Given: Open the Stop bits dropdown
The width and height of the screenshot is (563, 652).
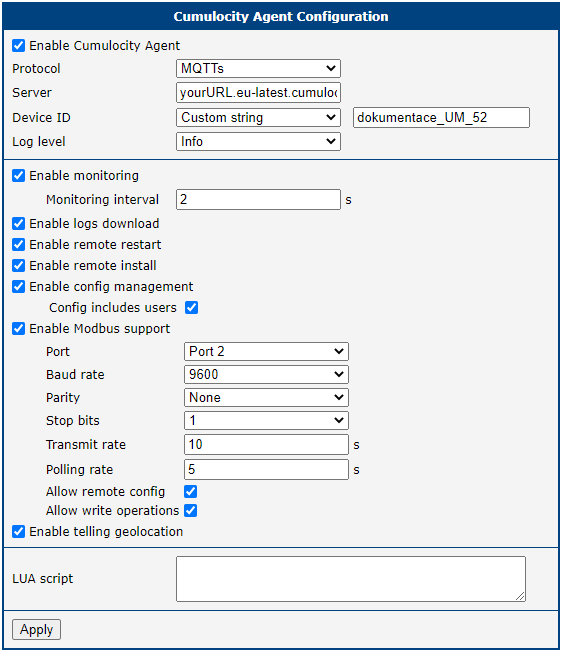Looking at the screenshot, I should click(x=266, y=420).
